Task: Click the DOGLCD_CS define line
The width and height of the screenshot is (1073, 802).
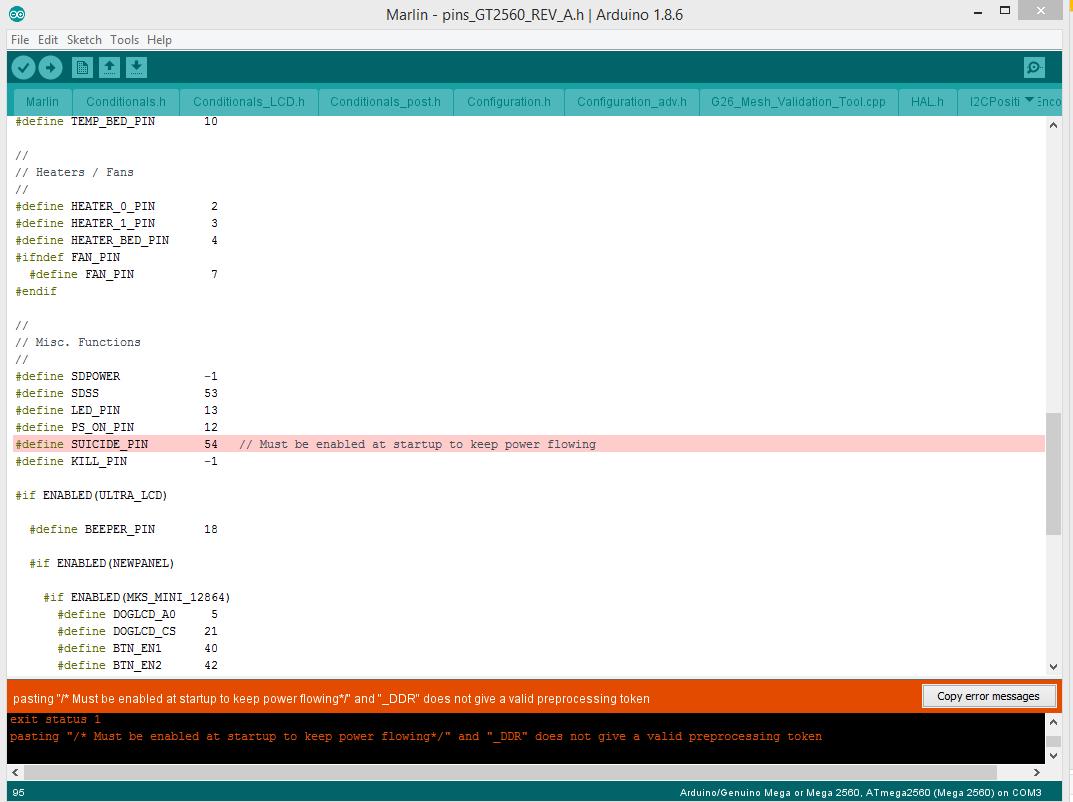Action: click(x=138, y=631)
